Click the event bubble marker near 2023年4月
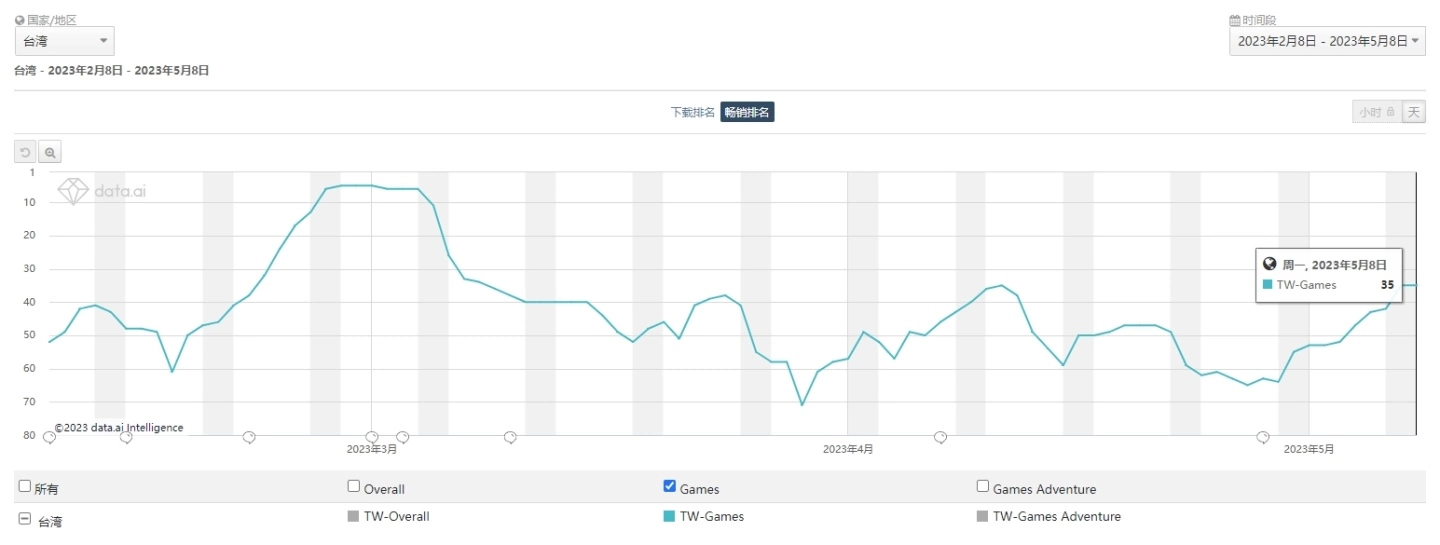 point(940,437)
